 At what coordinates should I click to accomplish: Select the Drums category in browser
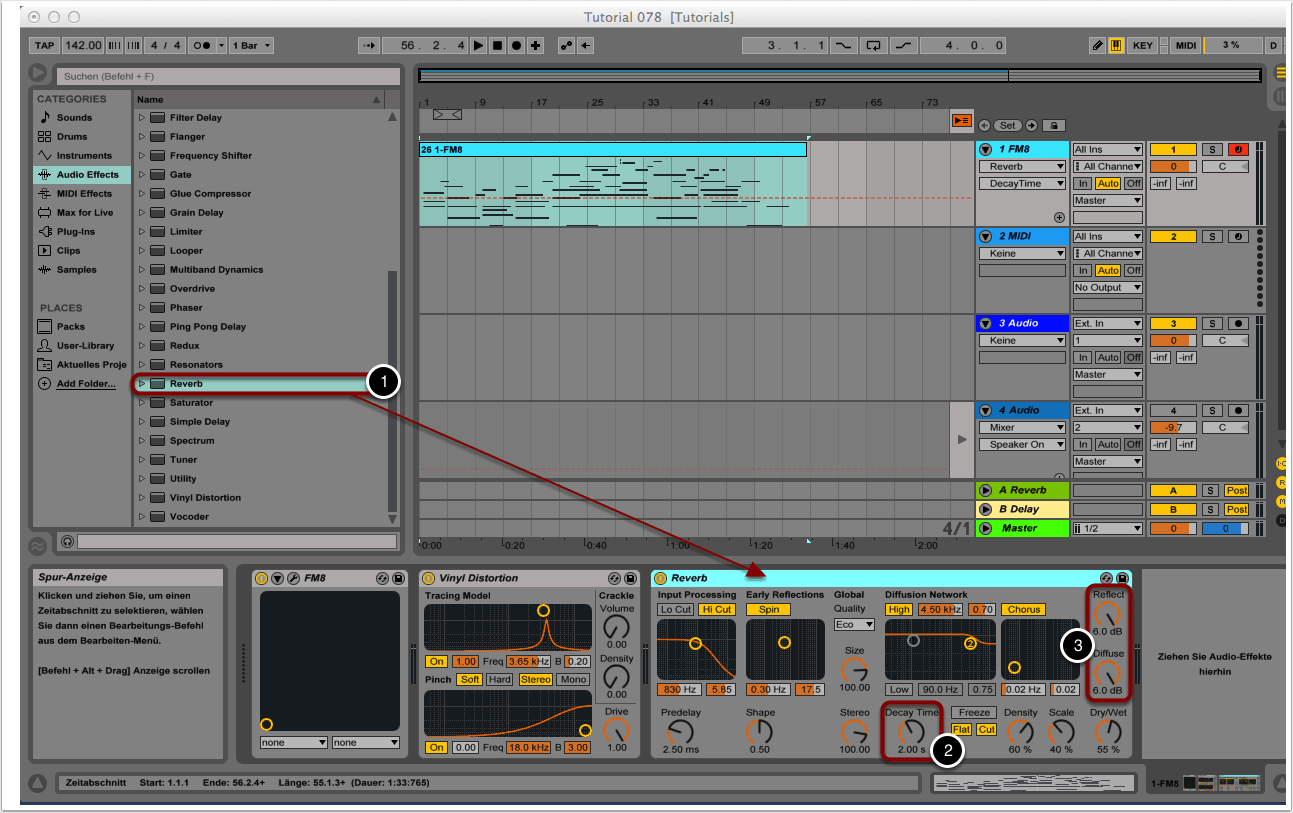pos(72,137)
